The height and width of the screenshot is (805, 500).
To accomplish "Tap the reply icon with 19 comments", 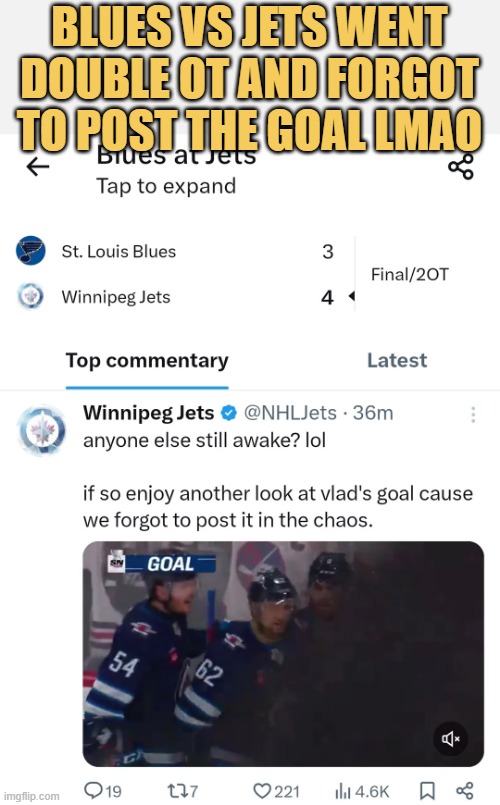I will [103, 791].
